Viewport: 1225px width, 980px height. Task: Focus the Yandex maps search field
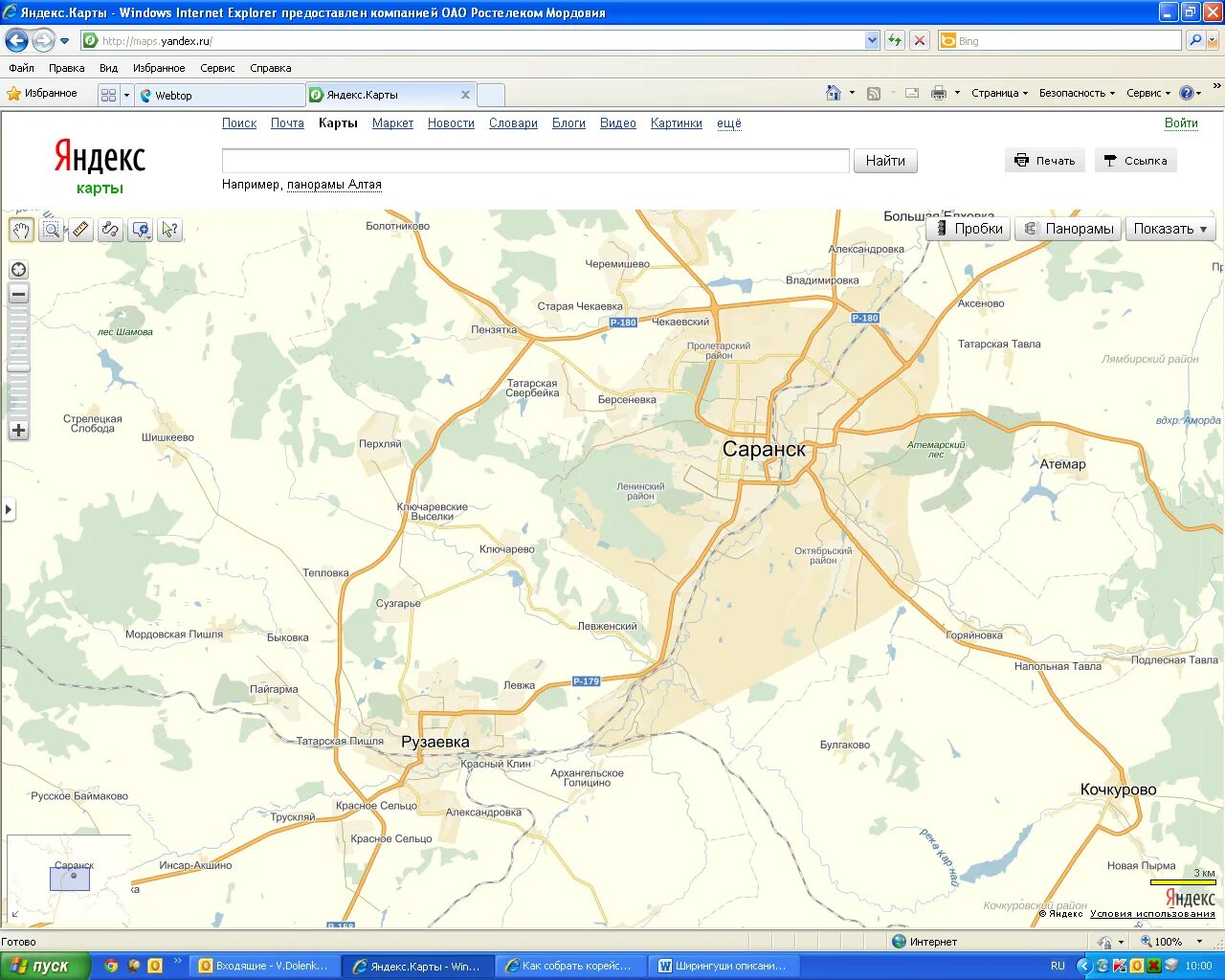click(535, 161)
